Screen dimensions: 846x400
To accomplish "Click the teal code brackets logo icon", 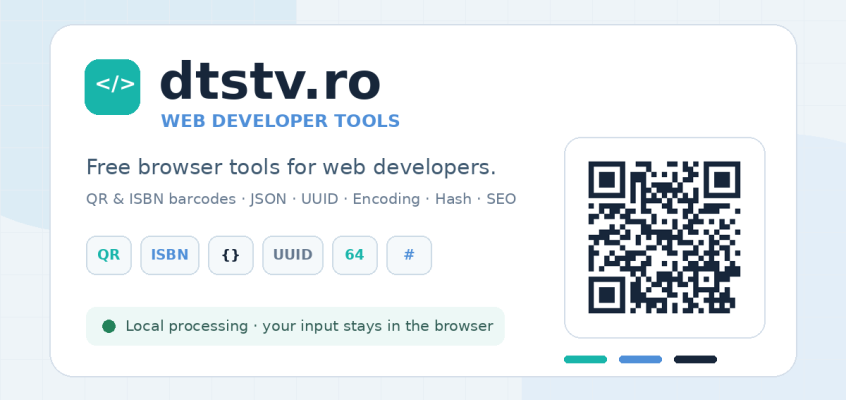I will coord(112,87).
